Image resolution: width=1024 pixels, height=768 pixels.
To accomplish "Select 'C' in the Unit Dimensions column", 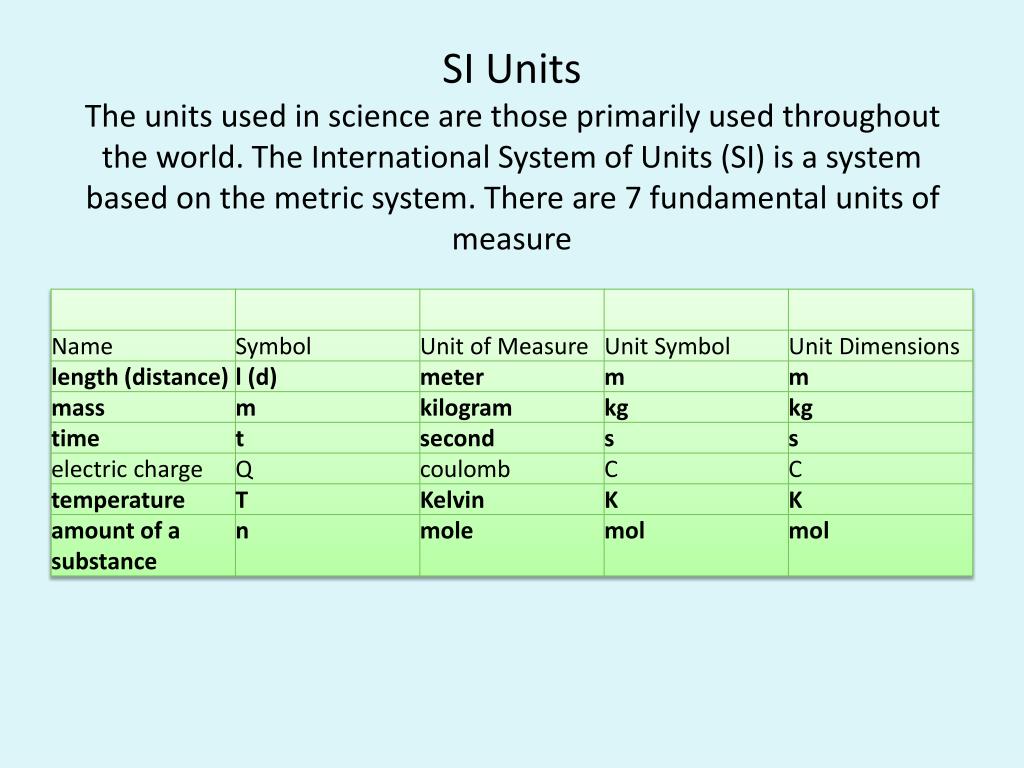I will click(x=880, y=469).
